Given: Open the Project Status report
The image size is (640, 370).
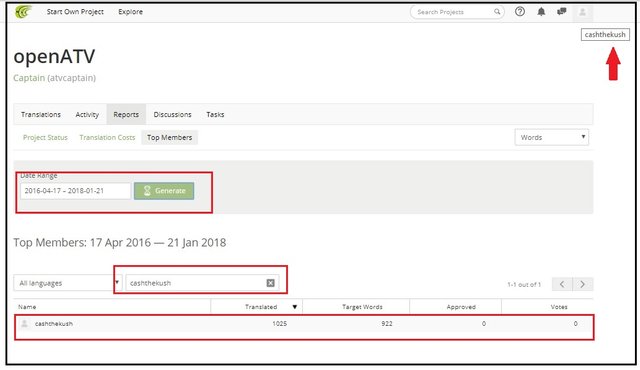Looking at the screenshot, I should [x=45, y=137].
